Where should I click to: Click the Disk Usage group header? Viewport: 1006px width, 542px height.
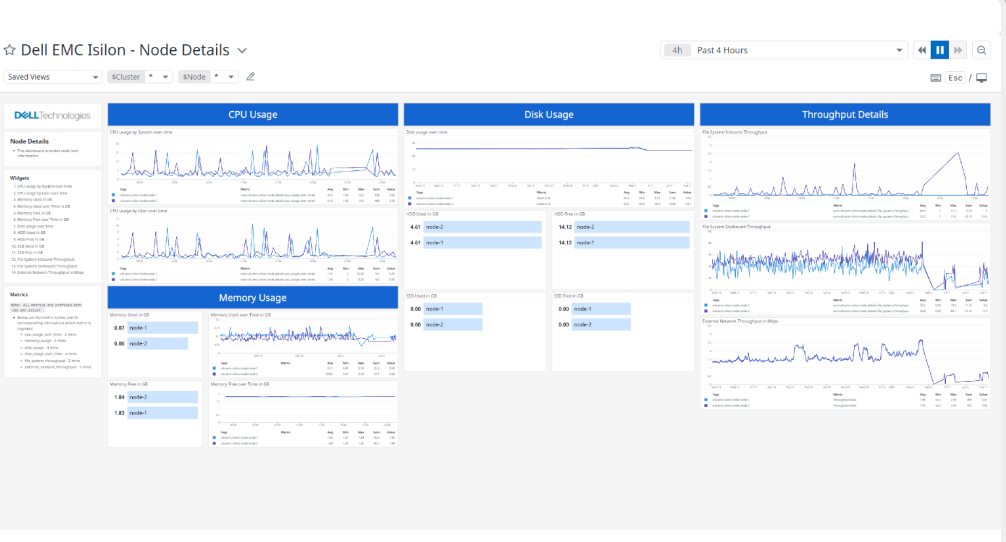549,115
